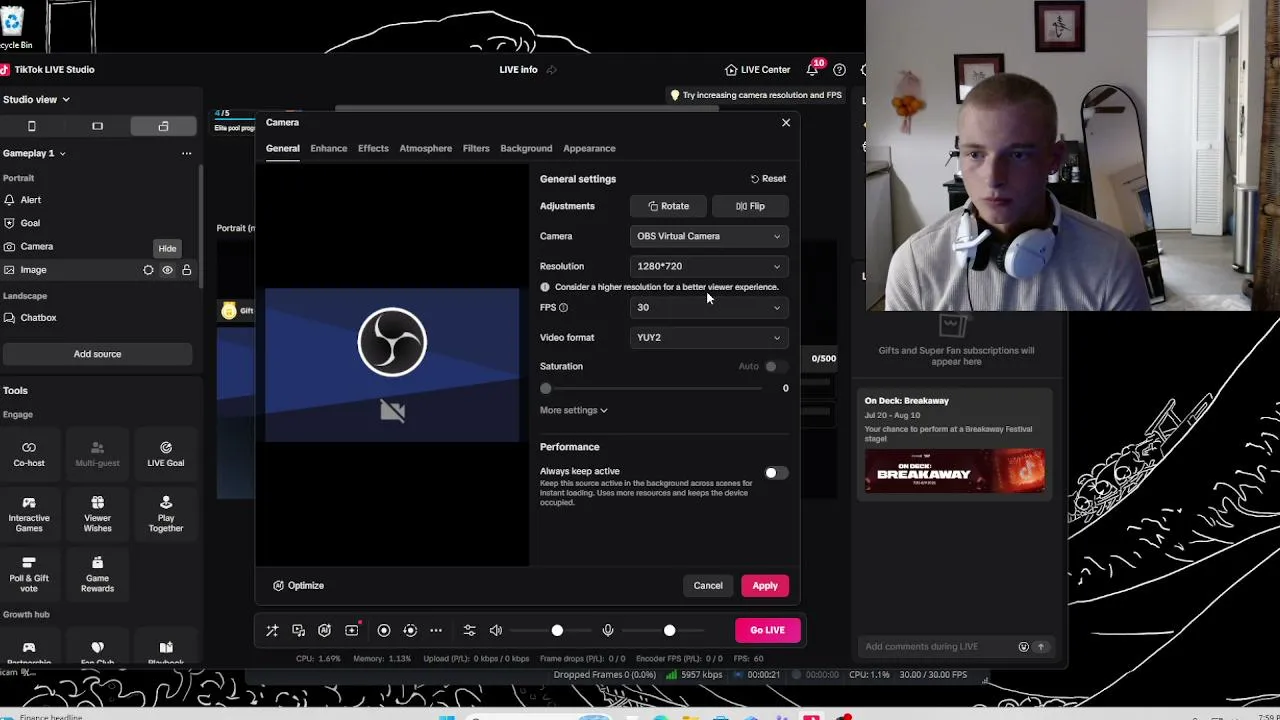The height and width of the screenshot is (720, 1280).
Task: Open Viewer Wishes tool
Action: tap(97, 514)
